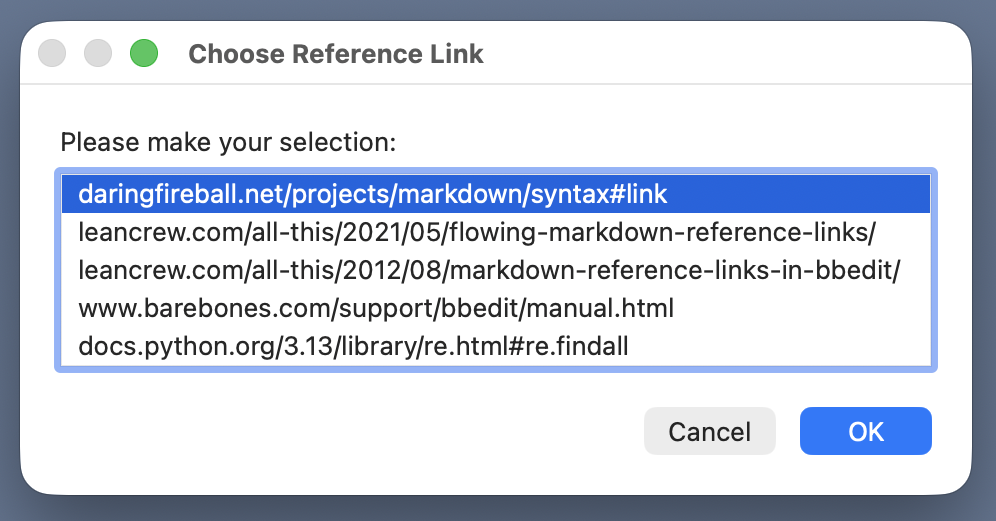Screen dimensions: 996x521
Task: Select the list row ending in "reference-links/"
Action: 477,233
